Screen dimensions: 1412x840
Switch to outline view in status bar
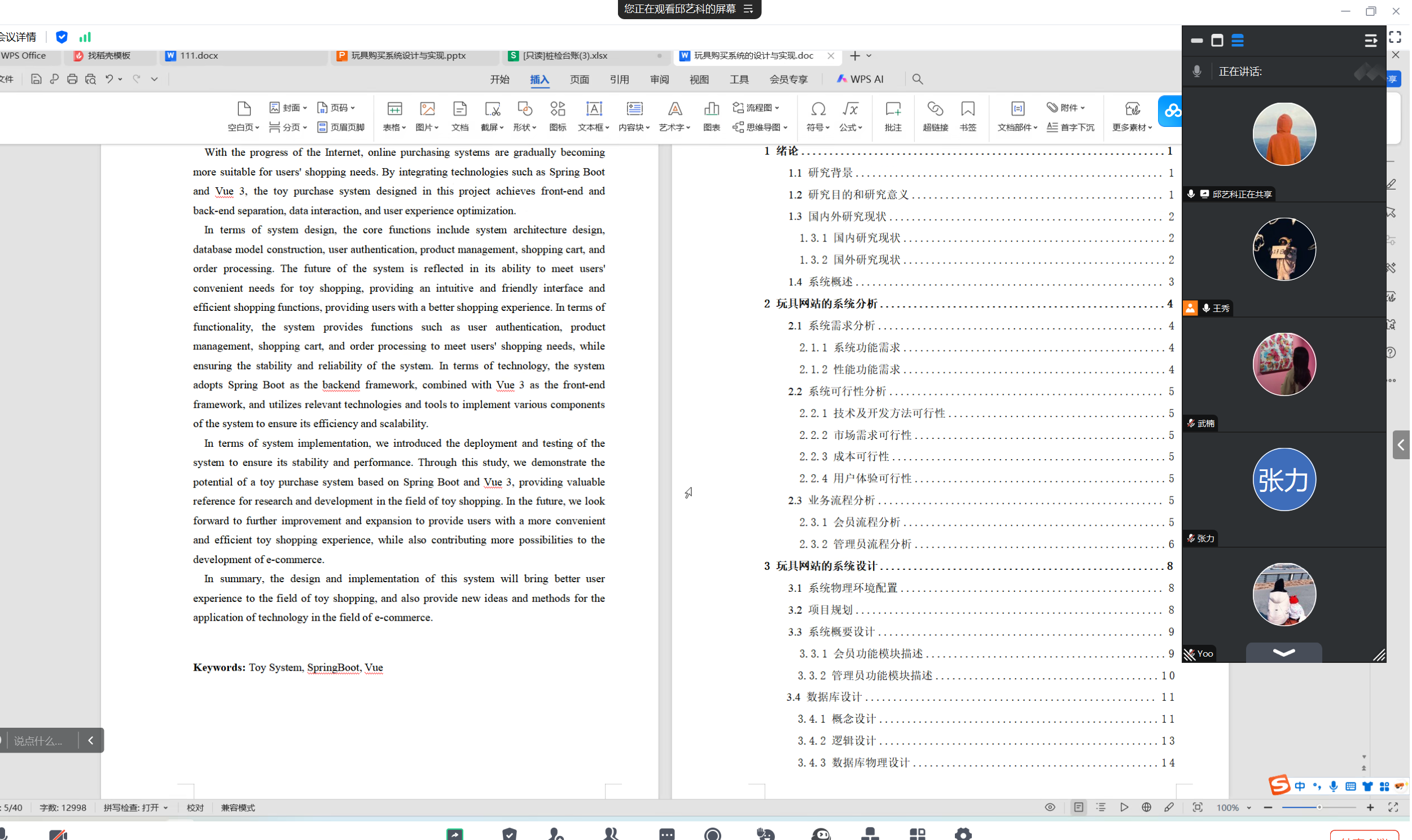point(1100,808)
